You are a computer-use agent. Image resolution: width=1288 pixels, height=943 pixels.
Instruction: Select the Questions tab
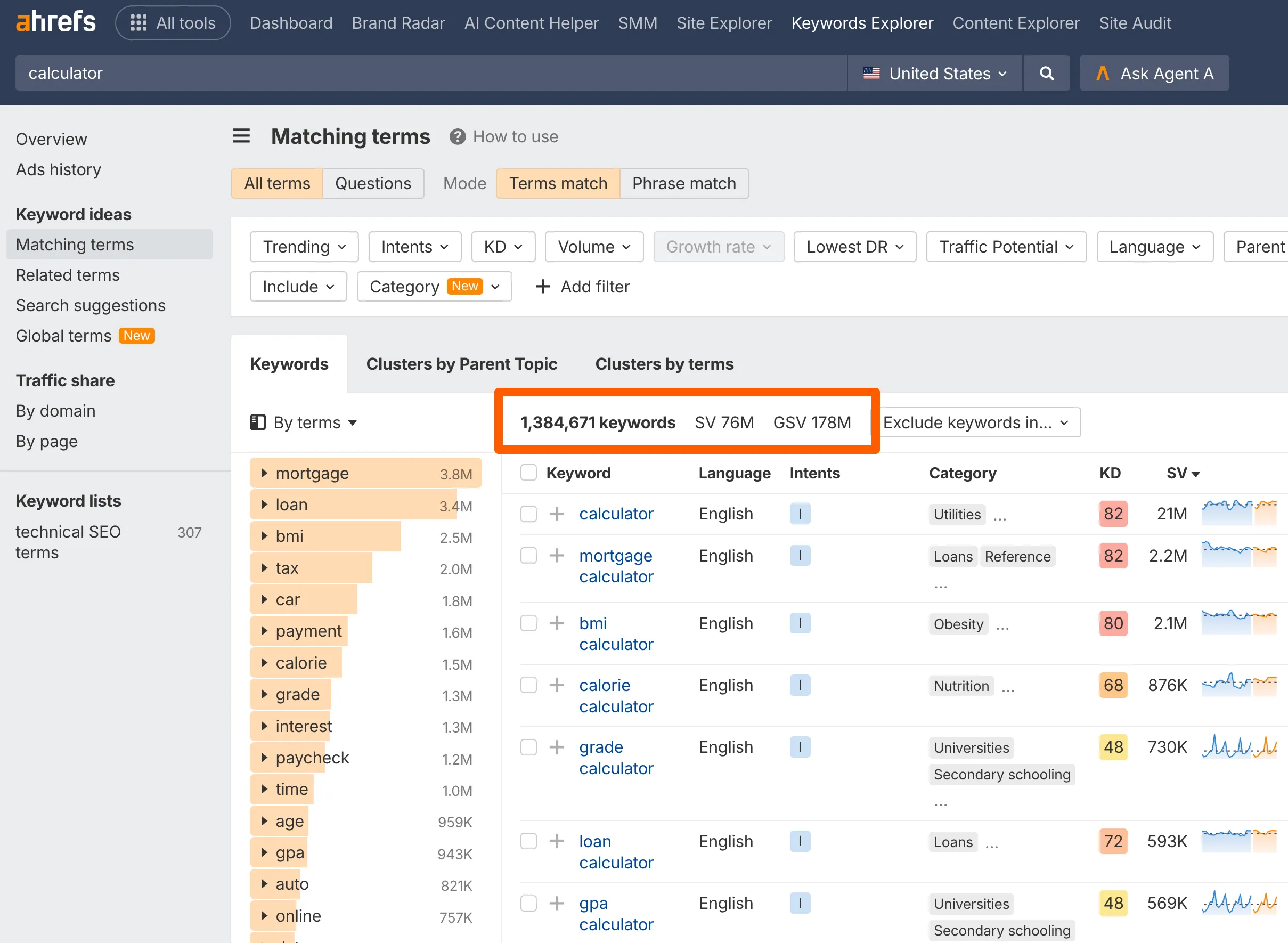click(373, 183)
